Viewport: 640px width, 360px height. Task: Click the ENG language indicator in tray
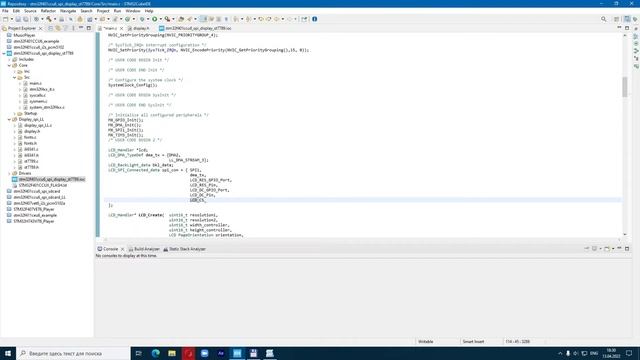594,353
